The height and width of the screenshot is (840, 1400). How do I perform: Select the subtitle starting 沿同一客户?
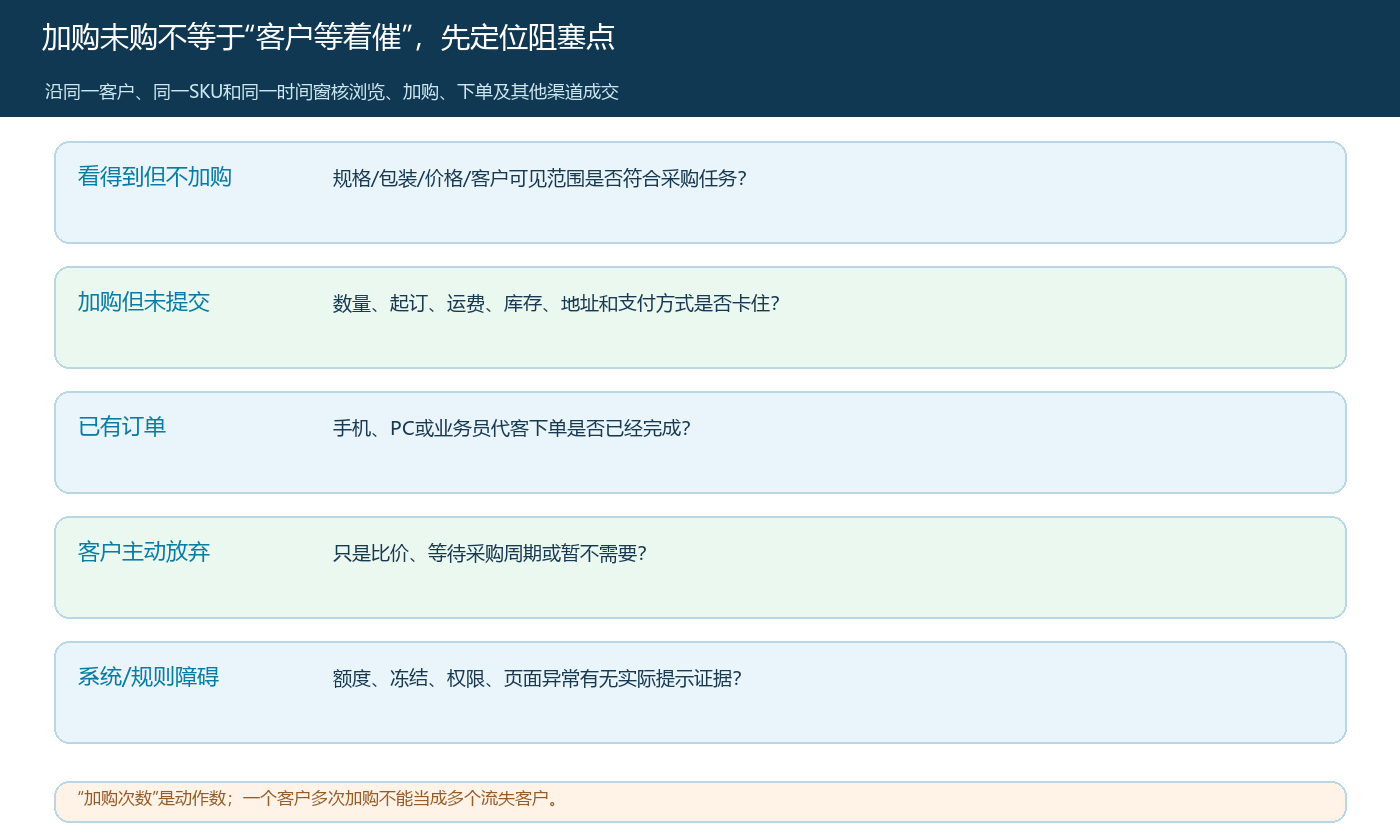[332, 92]
